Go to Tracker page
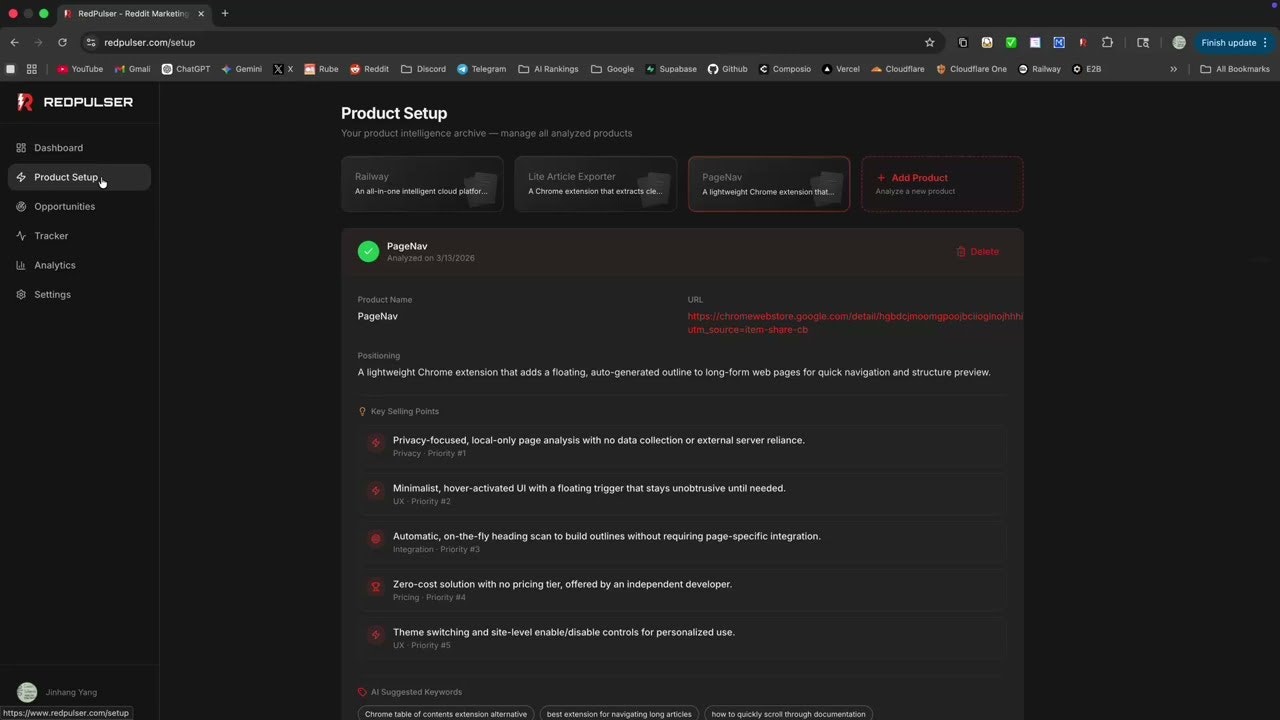 coord(79,236)
